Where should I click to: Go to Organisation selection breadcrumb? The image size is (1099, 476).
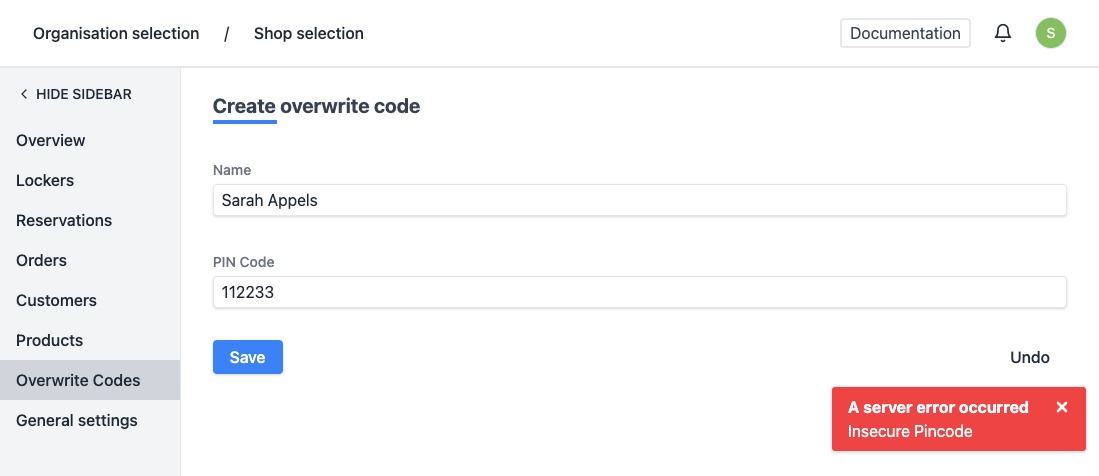pos(116,33)
